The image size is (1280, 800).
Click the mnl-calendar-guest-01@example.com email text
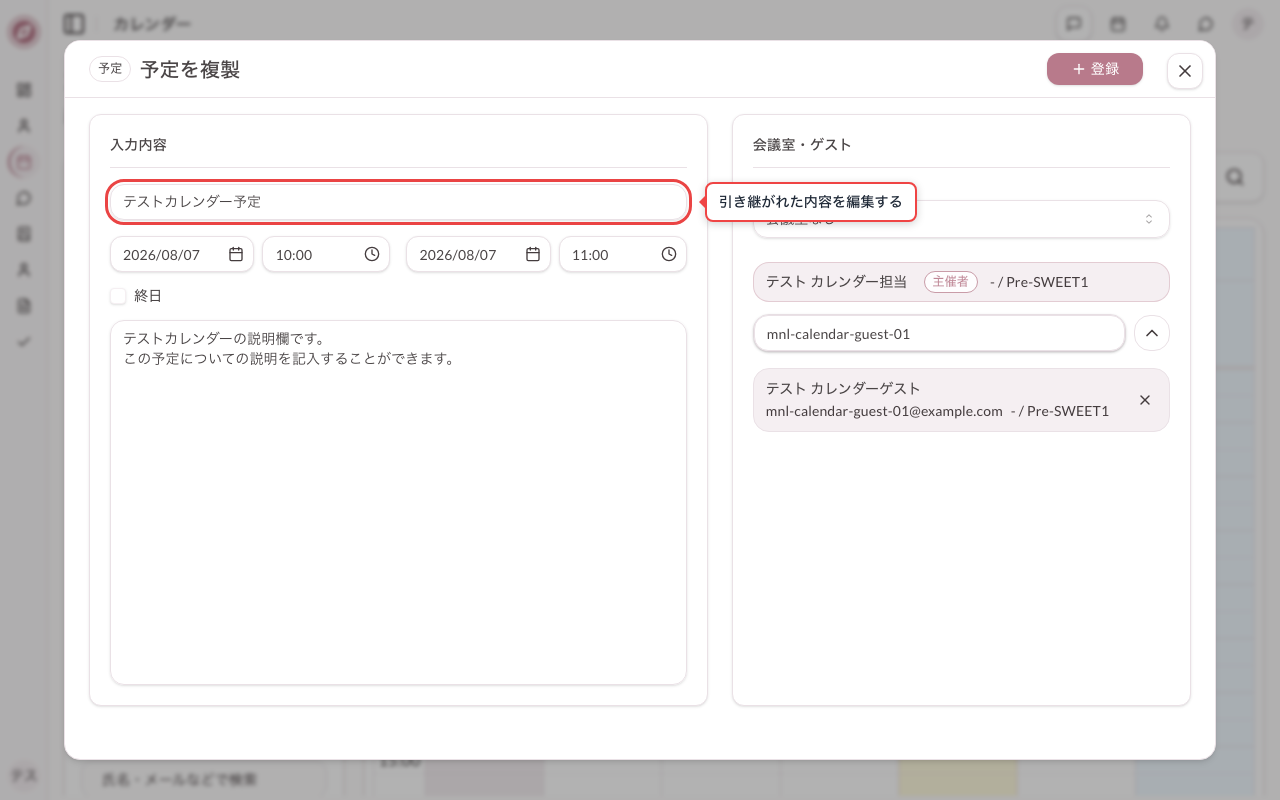[884, 411]
